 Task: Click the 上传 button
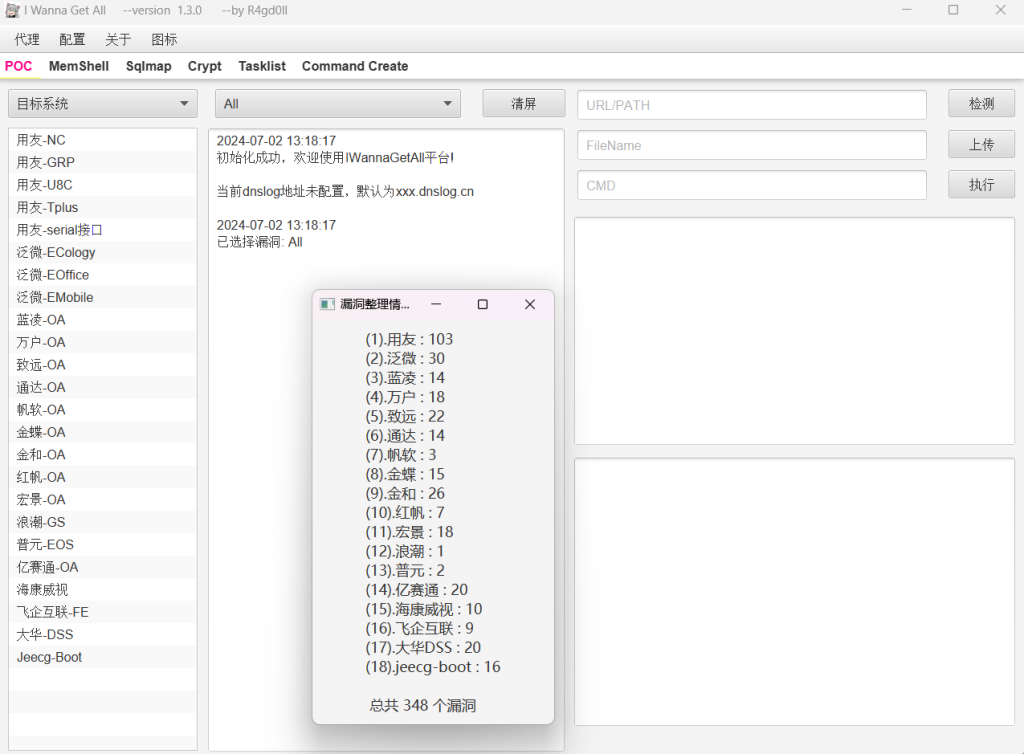pos(981,144)
